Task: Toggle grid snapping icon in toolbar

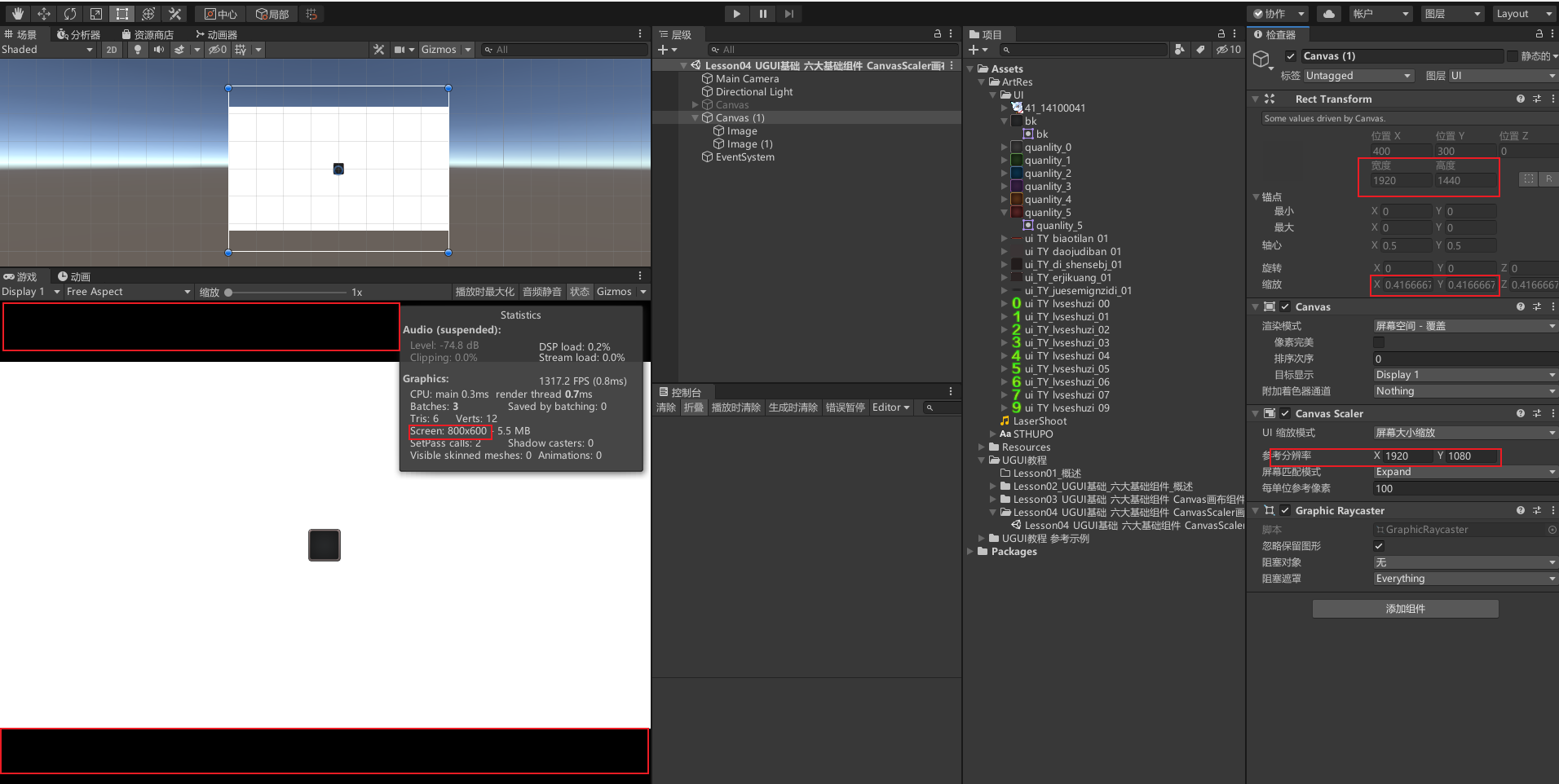Action: (x=311, y=14)
